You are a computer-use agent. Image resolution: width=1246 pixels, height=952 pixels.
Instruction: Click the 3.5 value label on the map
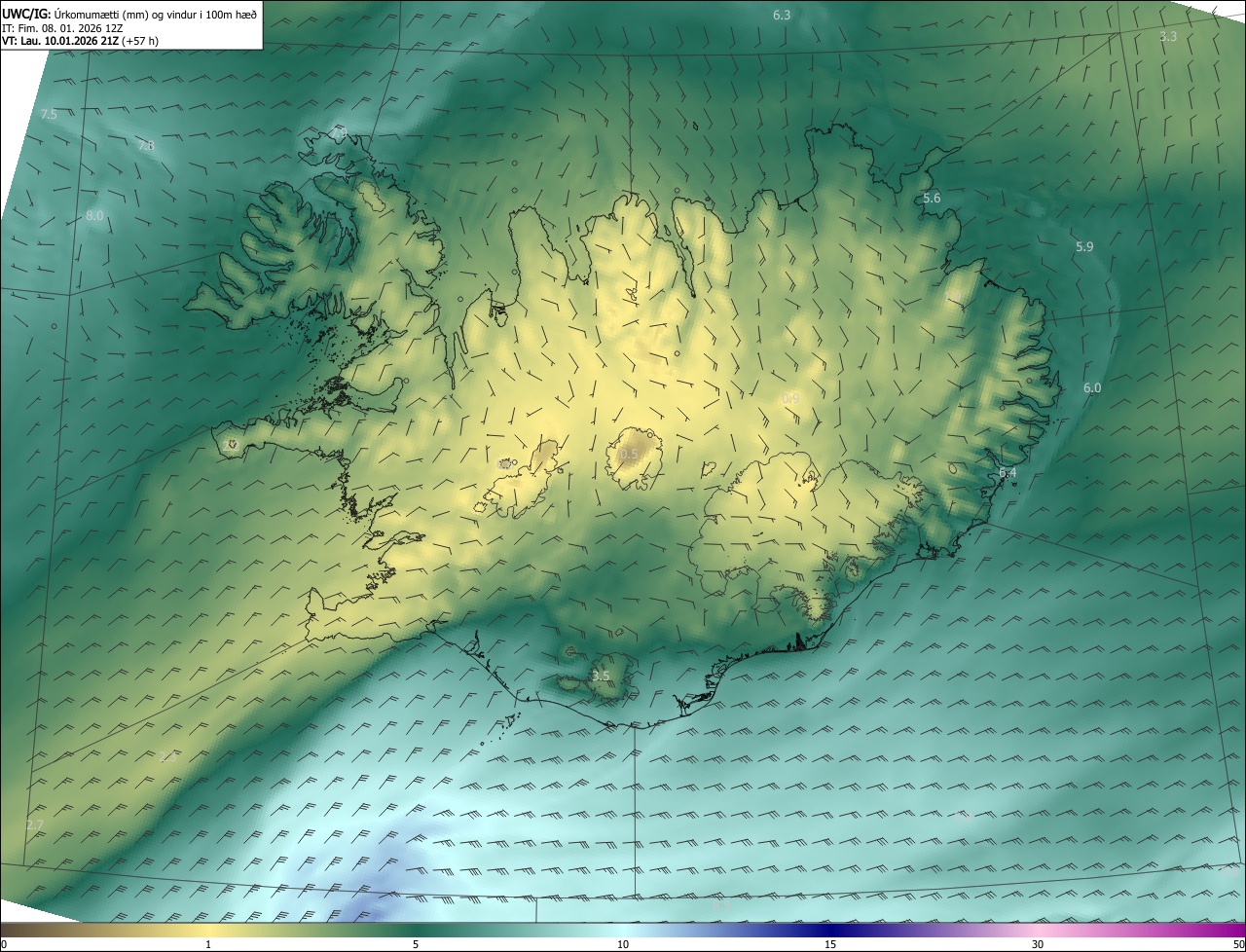tap(601, 676)
